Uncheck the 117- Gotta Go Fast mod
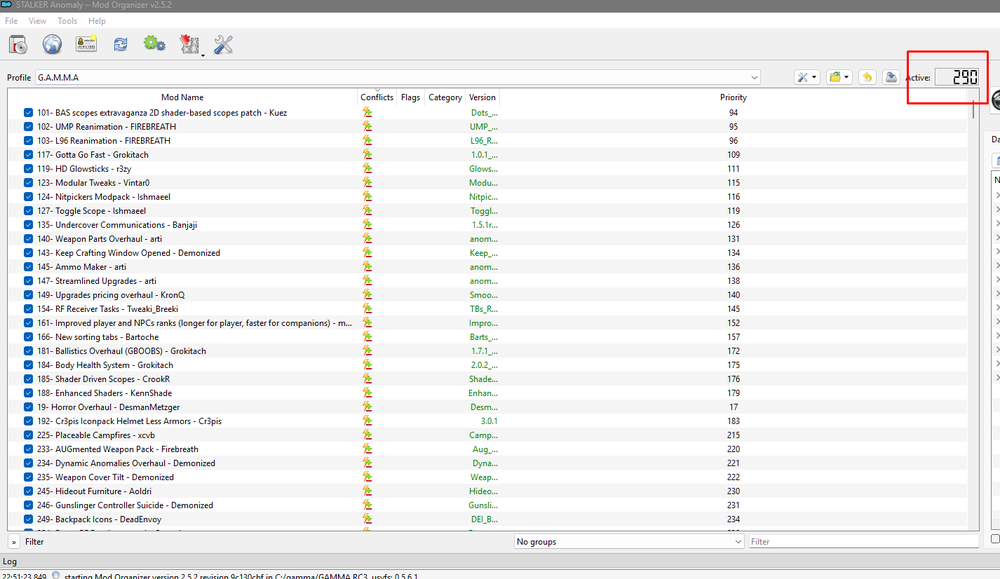Image resolution: width=1000 pixels, height=579 pixels. [29, 155]
